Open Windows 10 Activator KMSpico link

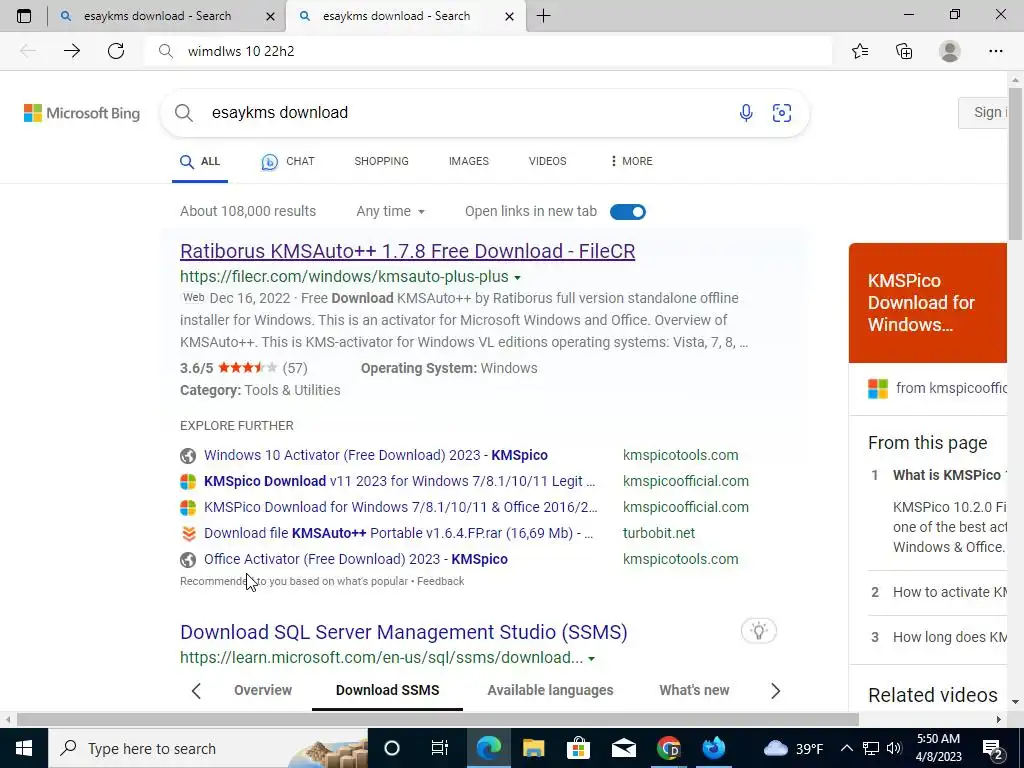click(376, 455)
